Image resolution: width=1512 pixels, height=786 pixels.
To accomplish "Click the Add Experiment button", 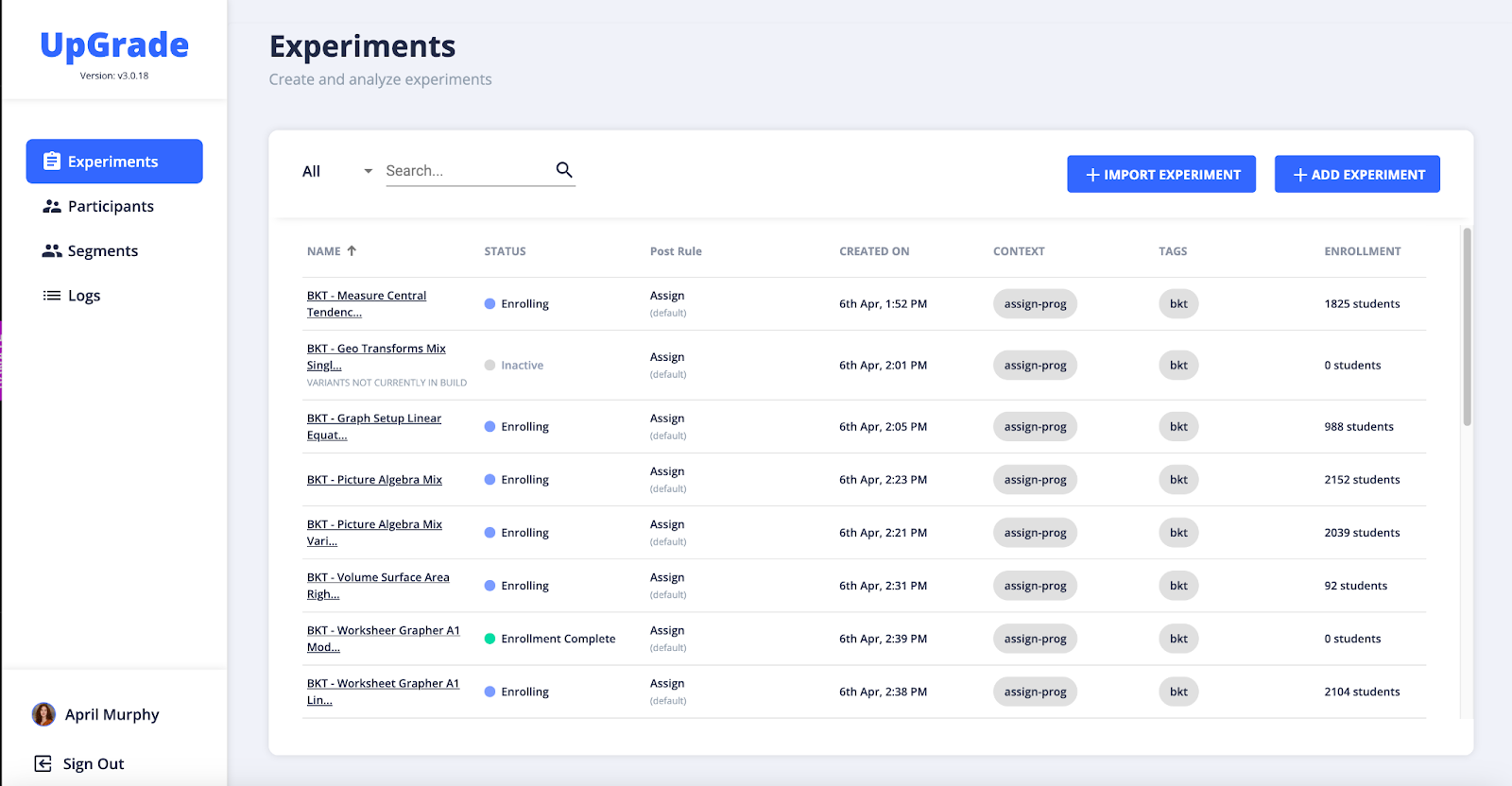I will point(1357,174).
